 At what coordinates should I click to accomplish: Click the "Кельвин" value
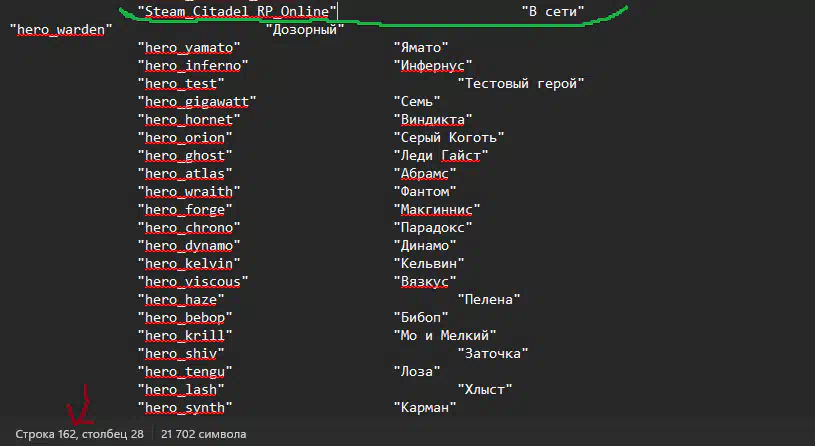(x=429, y=264)
